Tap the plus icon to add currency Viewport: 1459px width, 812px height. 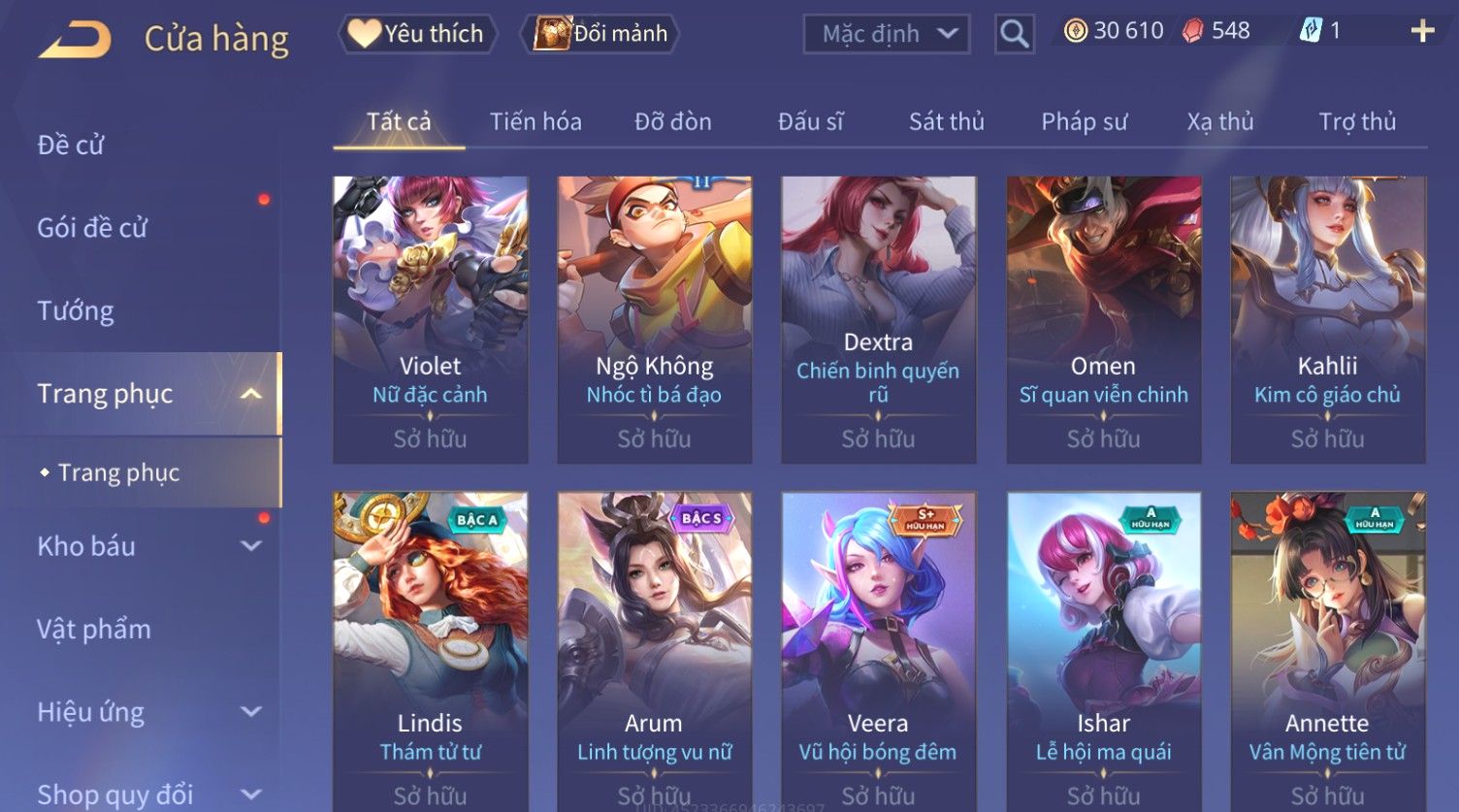click(1422, 32)
